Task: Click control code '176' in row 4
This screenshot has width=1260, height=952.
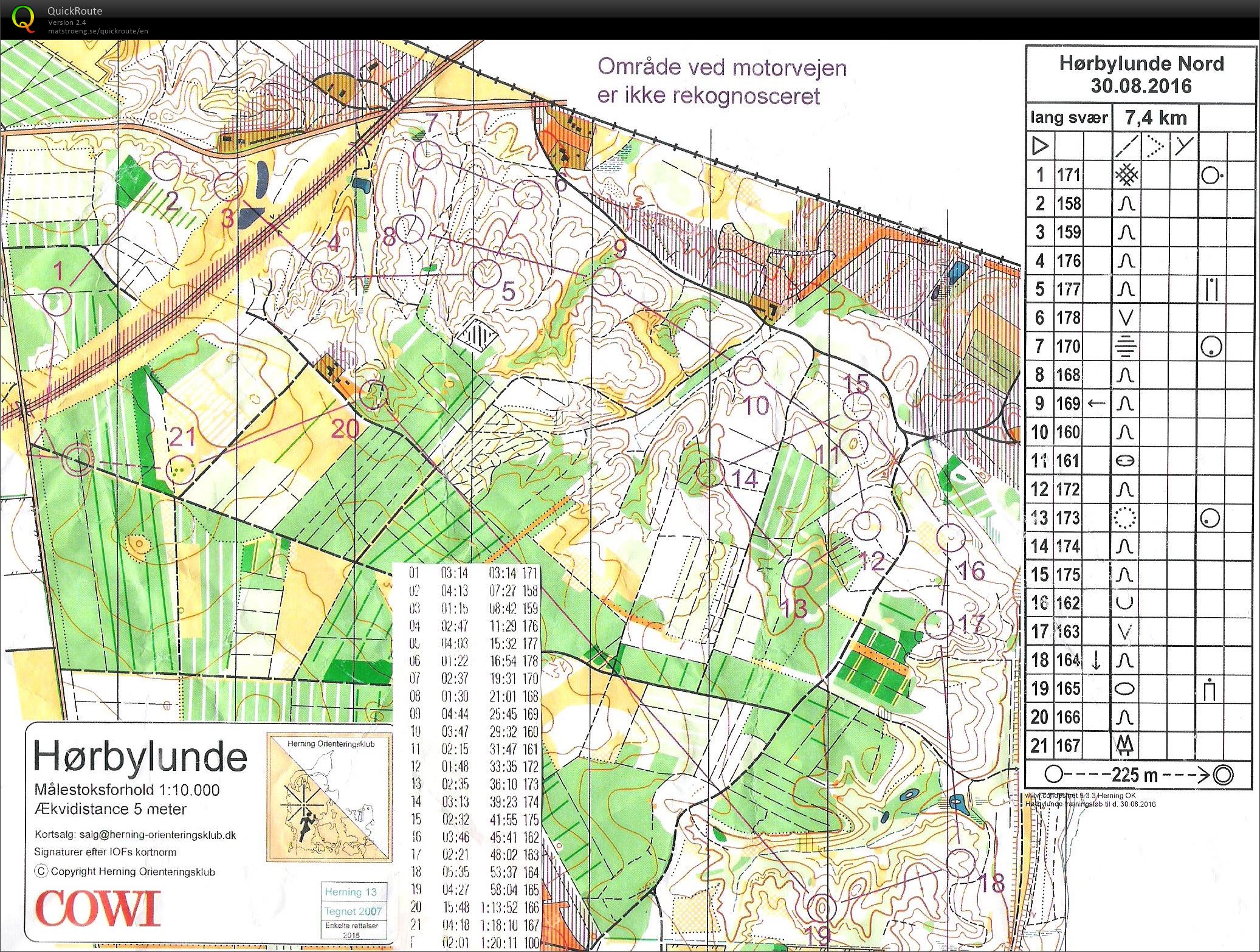Action: pyautogui.click(x=1069, y=261)
